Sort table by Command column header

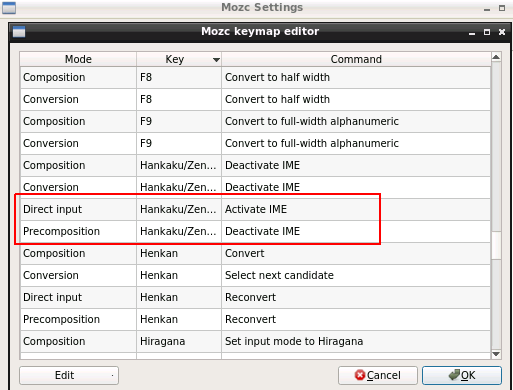pos(356,59)
